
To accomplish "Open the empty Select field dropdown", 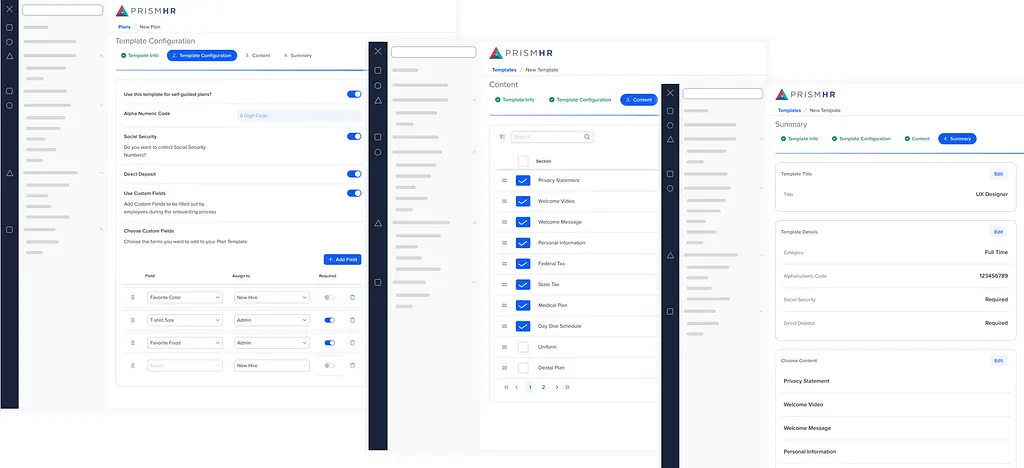I will [185, 366].
